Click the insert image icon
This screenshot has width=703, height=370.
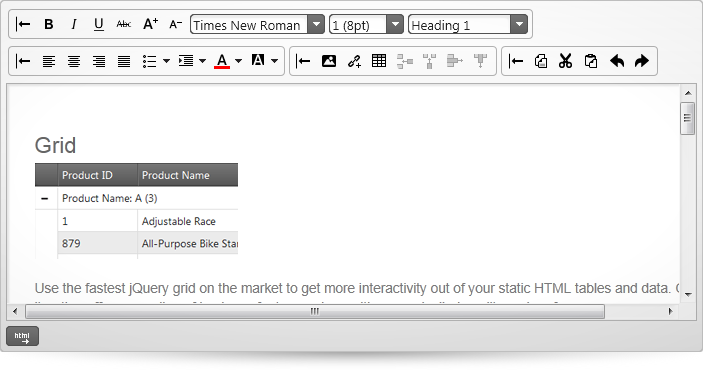pos(329,61)
